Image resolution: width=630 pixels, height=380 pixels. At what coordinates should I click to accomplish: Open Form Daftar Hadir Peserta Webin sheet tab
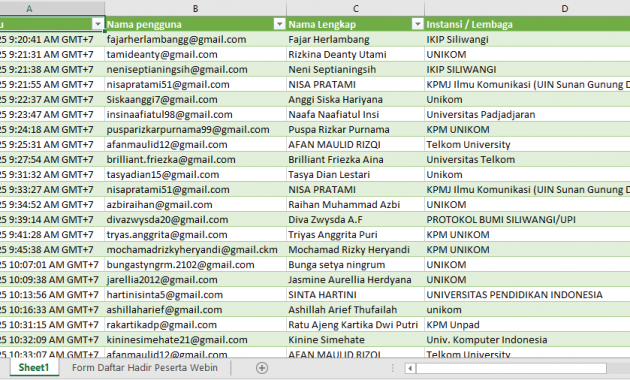point(145,368)
